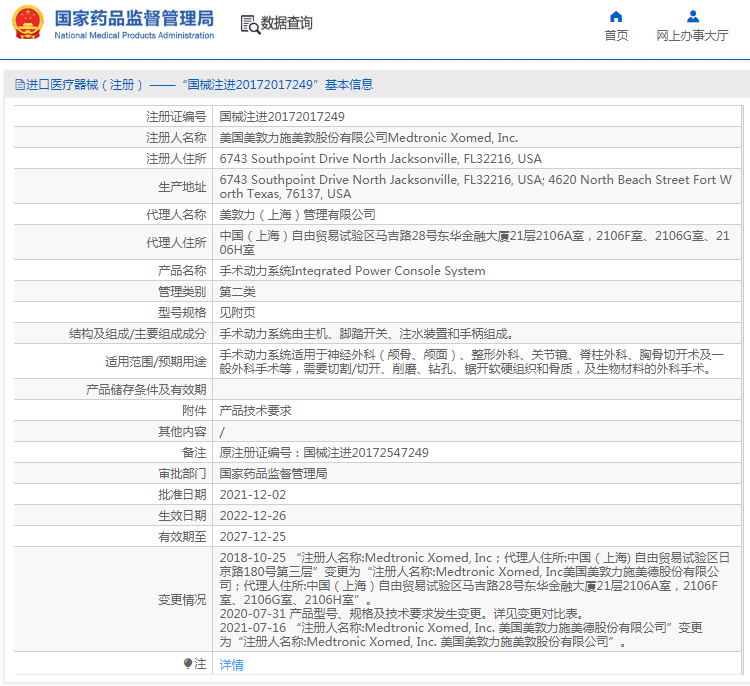This screenshot has width=750, height=686.
Task: Click the 变更情况 row label
Action: [x=181, y=600]
